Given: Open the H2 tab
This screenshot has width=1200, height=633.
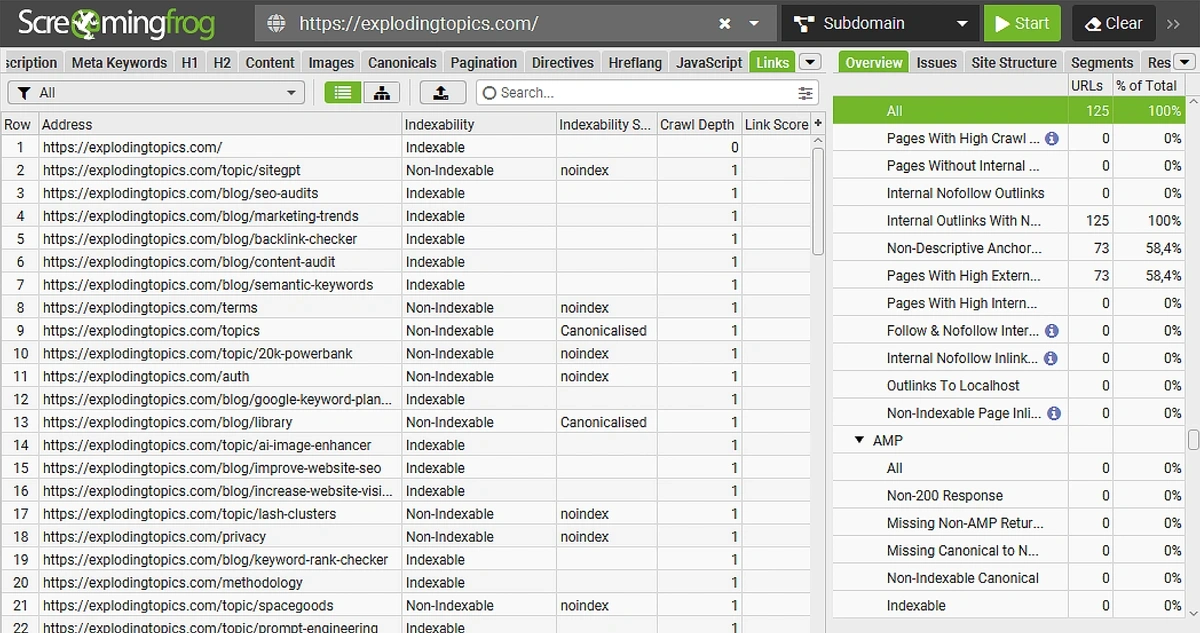Looking at the screenshot, I should (222, 62).
